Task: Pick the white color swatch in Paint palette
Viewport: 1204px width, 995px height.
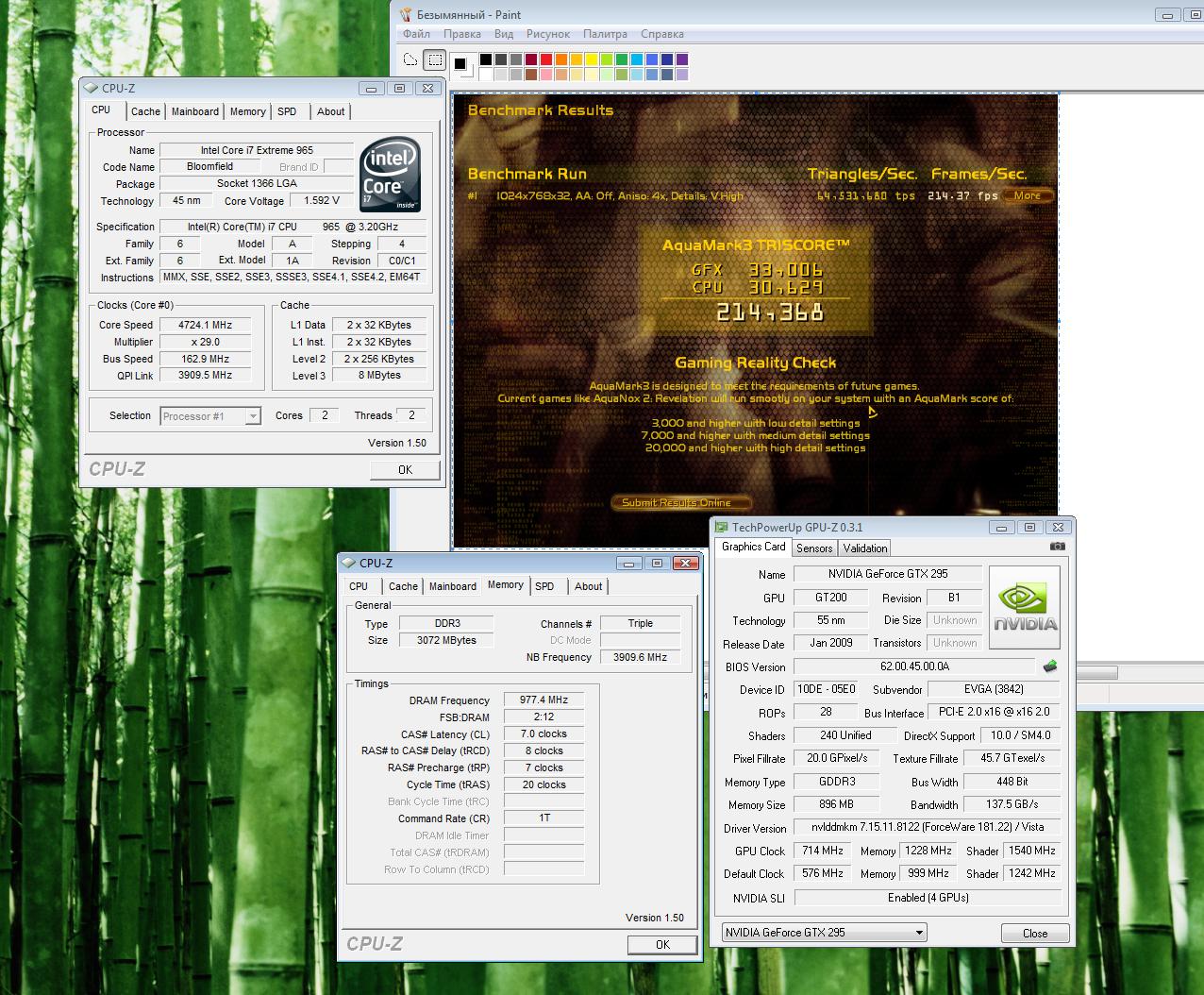Action: (485, 75)
